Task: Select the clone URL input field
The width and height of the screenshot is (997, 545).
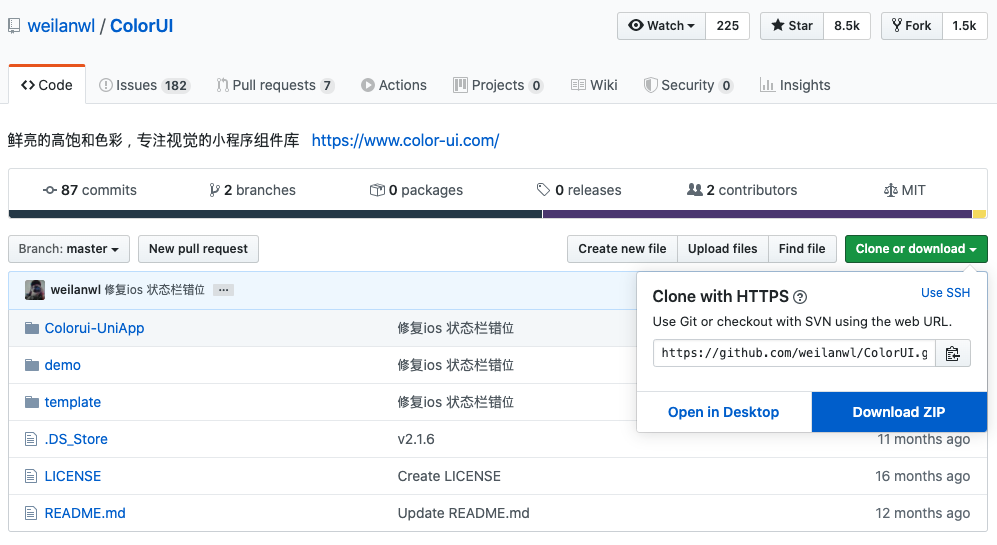Action: point(794,353)
